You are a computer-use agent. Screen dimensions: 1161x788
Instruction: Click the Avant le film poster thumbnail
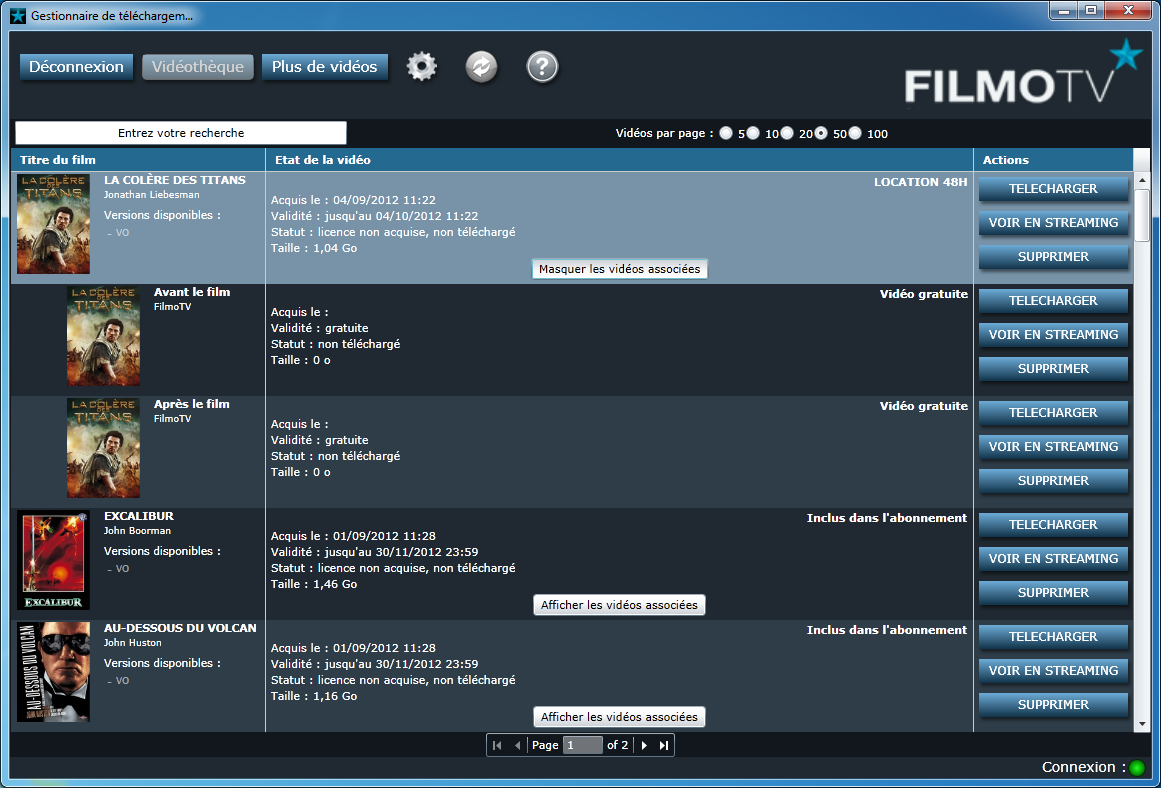tap(103, 336)
